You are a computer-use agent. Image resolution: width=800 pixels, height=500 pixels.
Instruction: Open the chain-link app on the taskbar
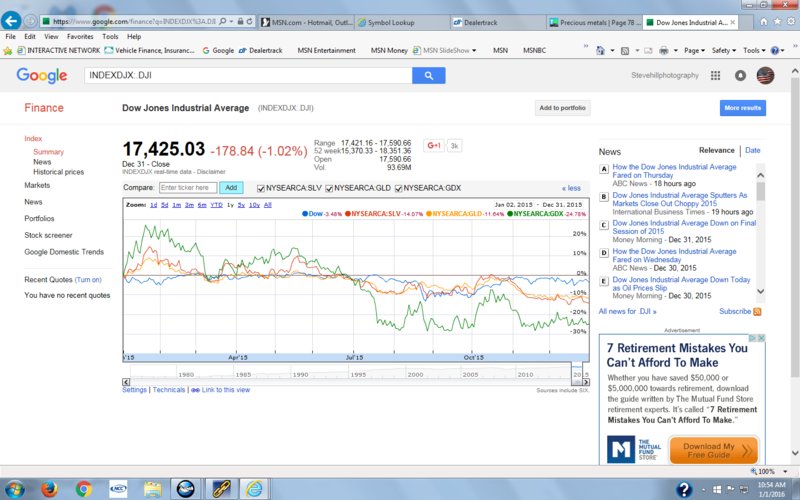[220, 489]
